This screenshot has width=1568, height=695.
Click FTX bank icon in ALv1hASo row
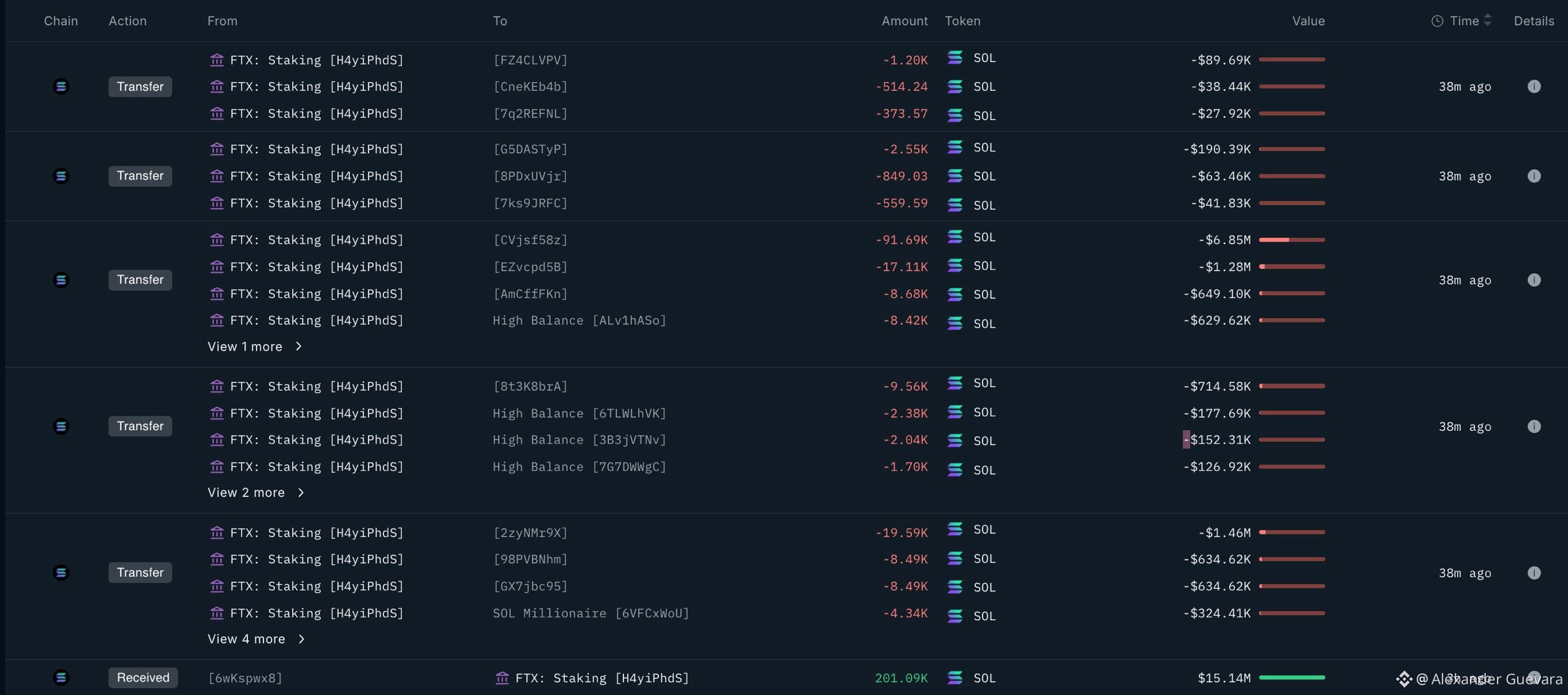click(217, 320)
